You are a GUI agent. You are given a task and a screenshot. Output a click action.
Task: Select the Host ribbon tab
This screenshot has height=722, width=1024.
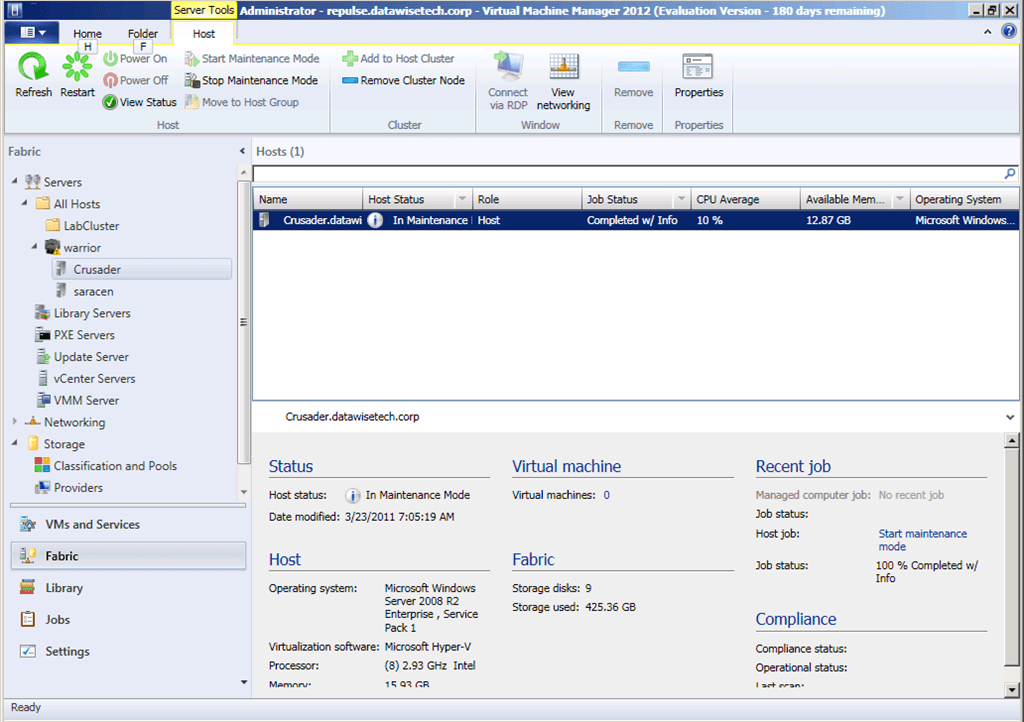point(203,33)
